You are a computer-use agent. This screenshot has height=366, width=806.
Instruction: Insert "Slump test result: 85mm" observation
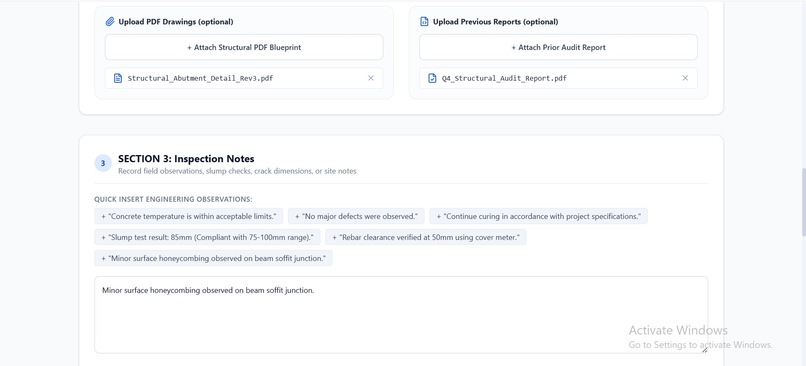pyautogui.click(x=207, y=237)
